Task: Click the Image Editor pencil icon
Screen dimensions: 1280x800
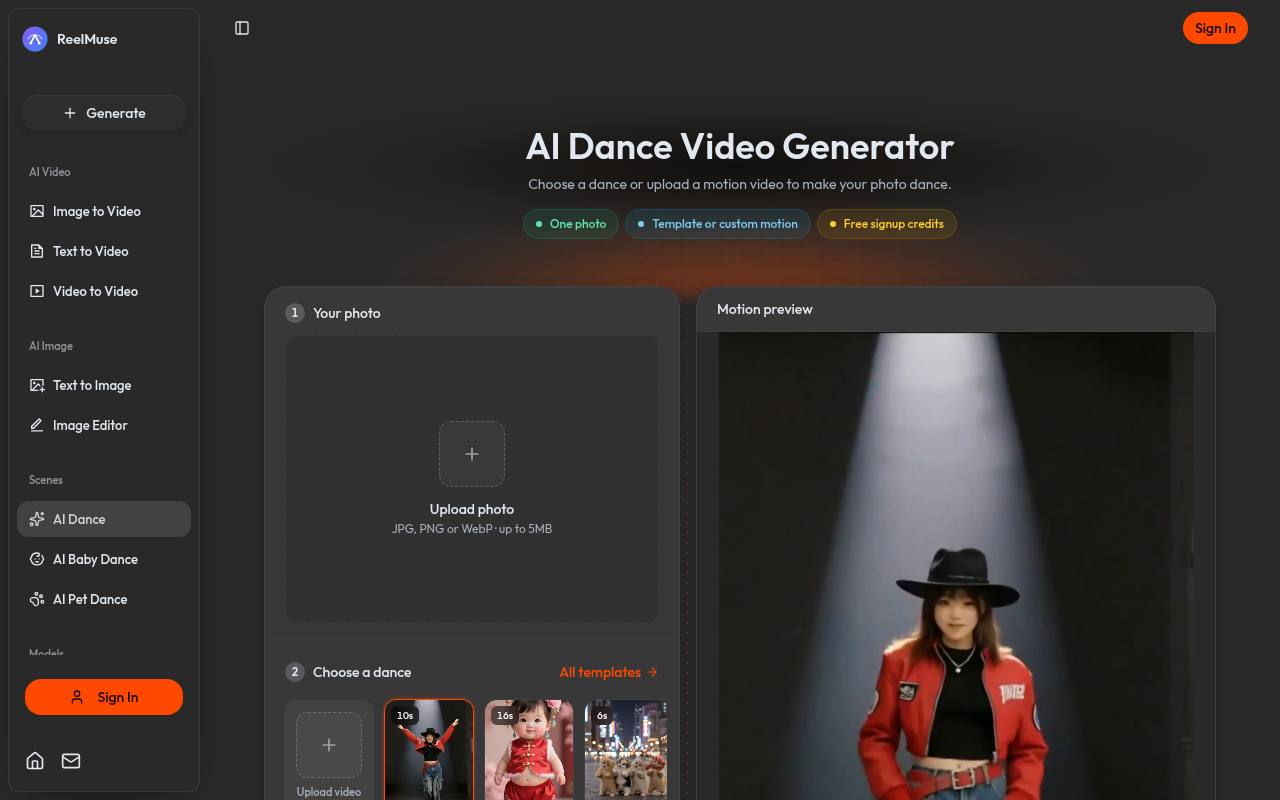Action: (37, 425)
